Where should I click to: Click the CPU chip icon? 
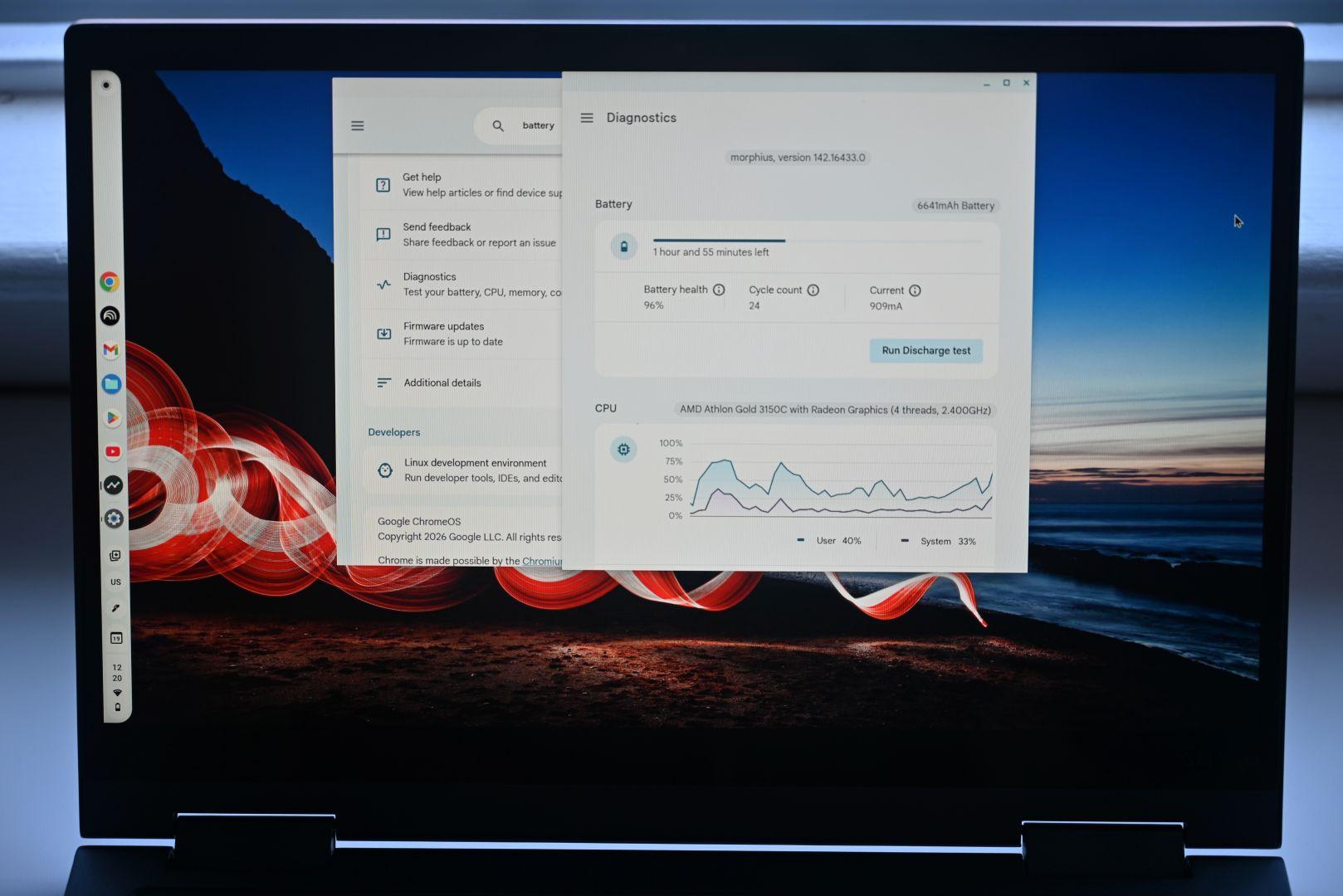pyautogui.click(x=623, y=450)
